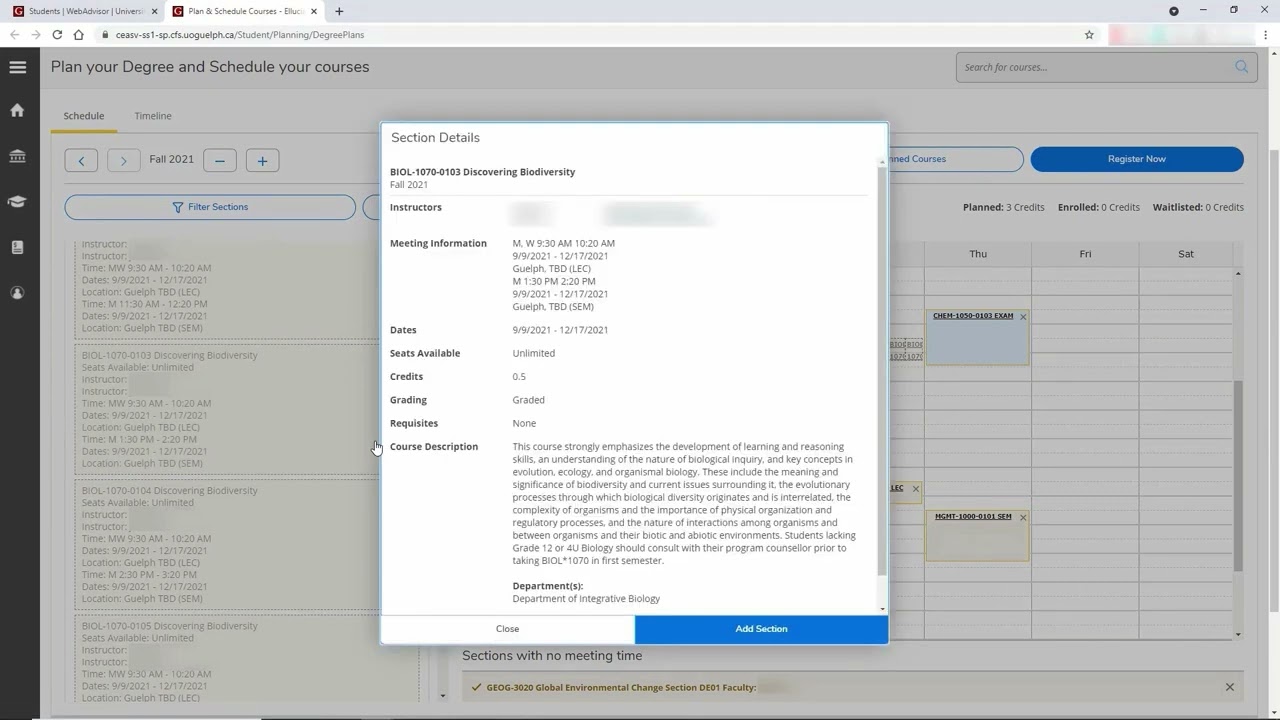Select BIOL-1070-0104 section in left list
Image resolution: width=1280 pixels, height=720 pixels.
[226, 544]
